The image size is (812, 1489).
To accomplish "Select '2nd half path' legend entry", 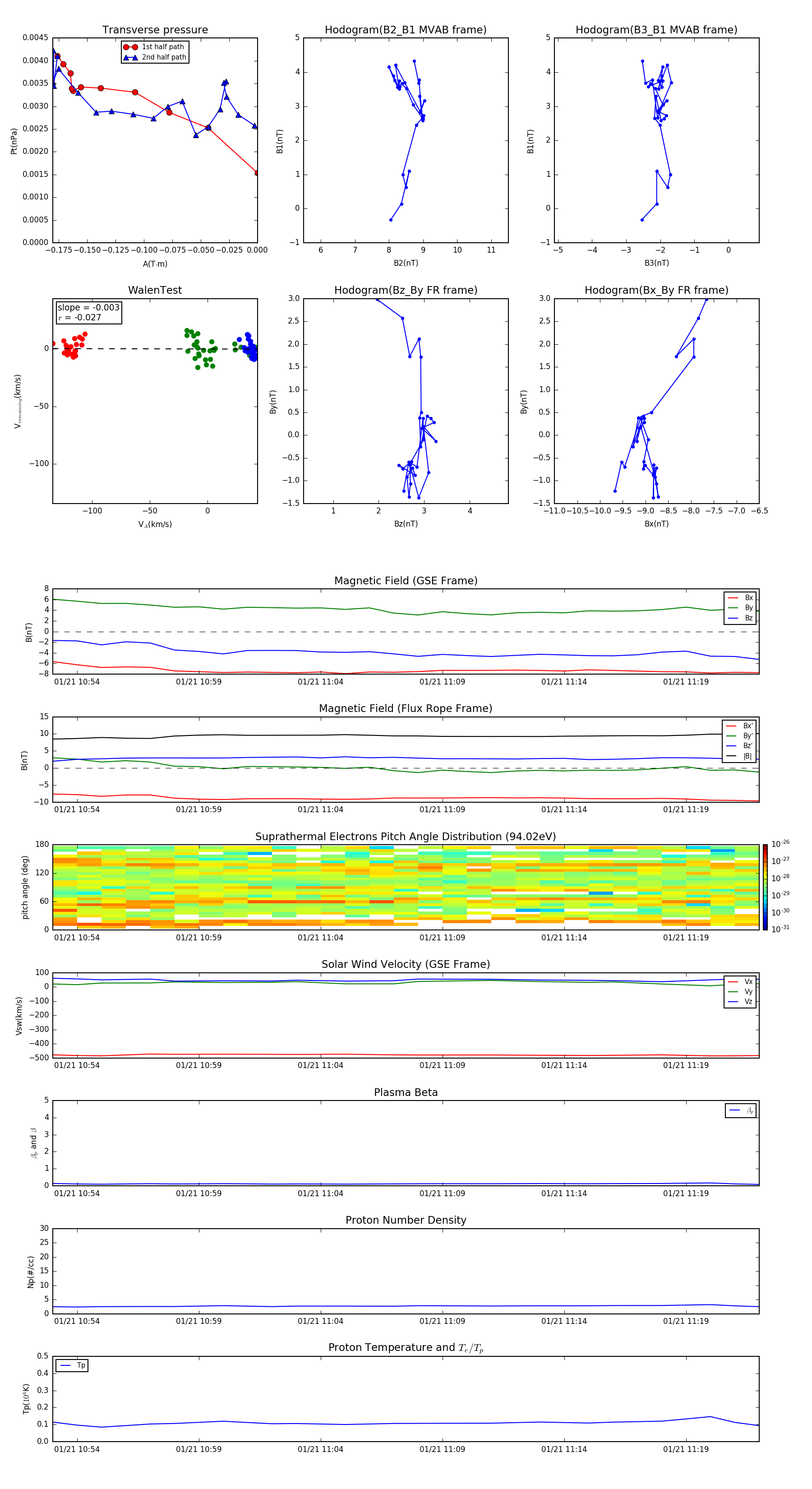I will (155, 57).
